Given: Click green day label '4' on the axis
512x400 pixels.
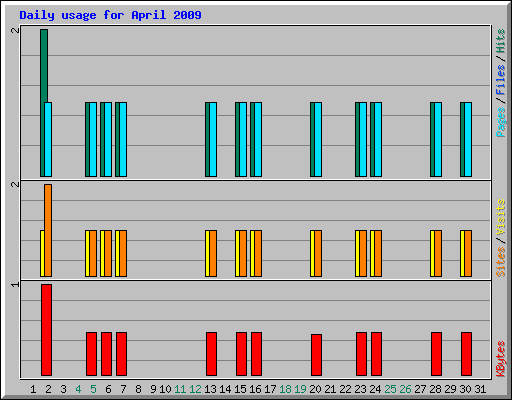Looking at the screenshot, I should [78, 389].
